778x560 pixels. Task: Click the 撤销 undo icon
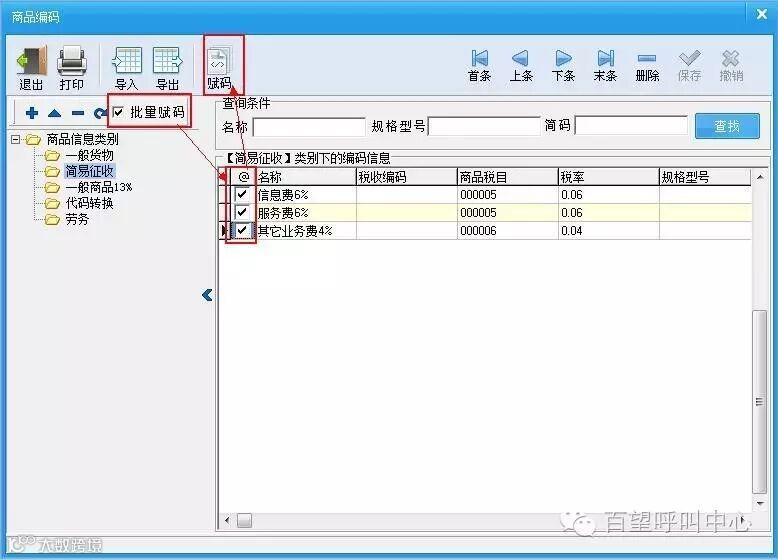coord(731,59)
